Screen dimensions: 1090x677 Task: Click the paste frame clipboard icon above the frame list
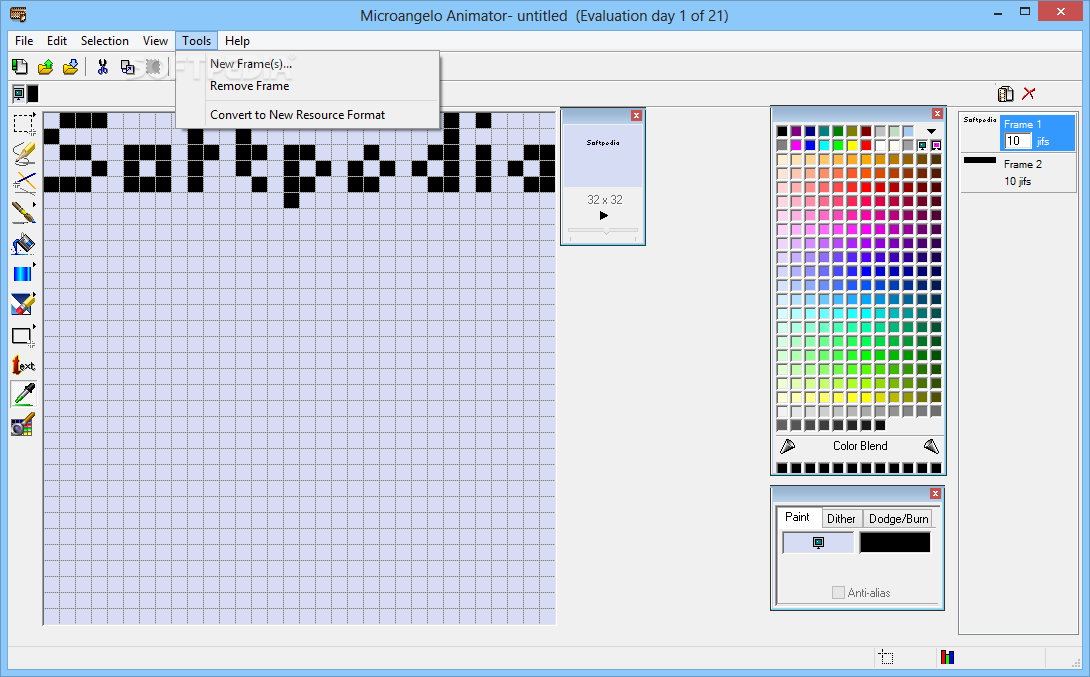coord(1005,93)
